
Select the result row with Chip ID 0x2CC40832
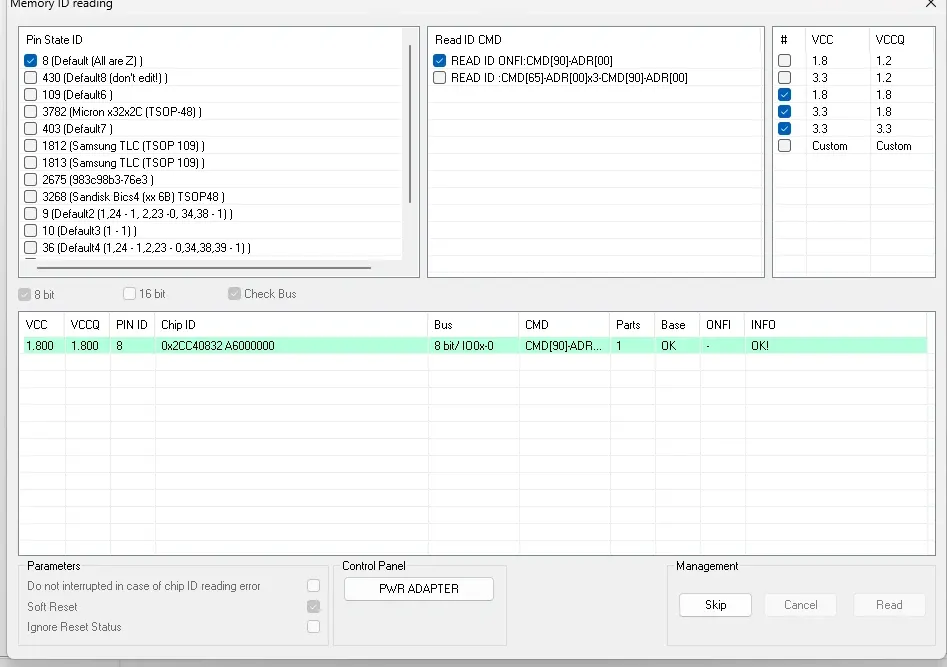pyautogui.click(x=475, y=346)
